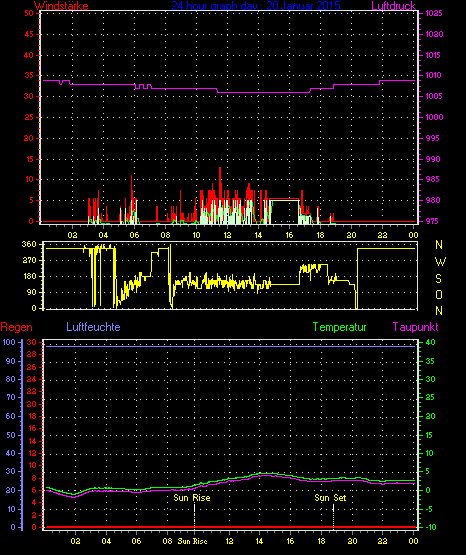Screen dimensions: 466x555
Task: Click the S compass label
Action: click(x=438, y=279)
